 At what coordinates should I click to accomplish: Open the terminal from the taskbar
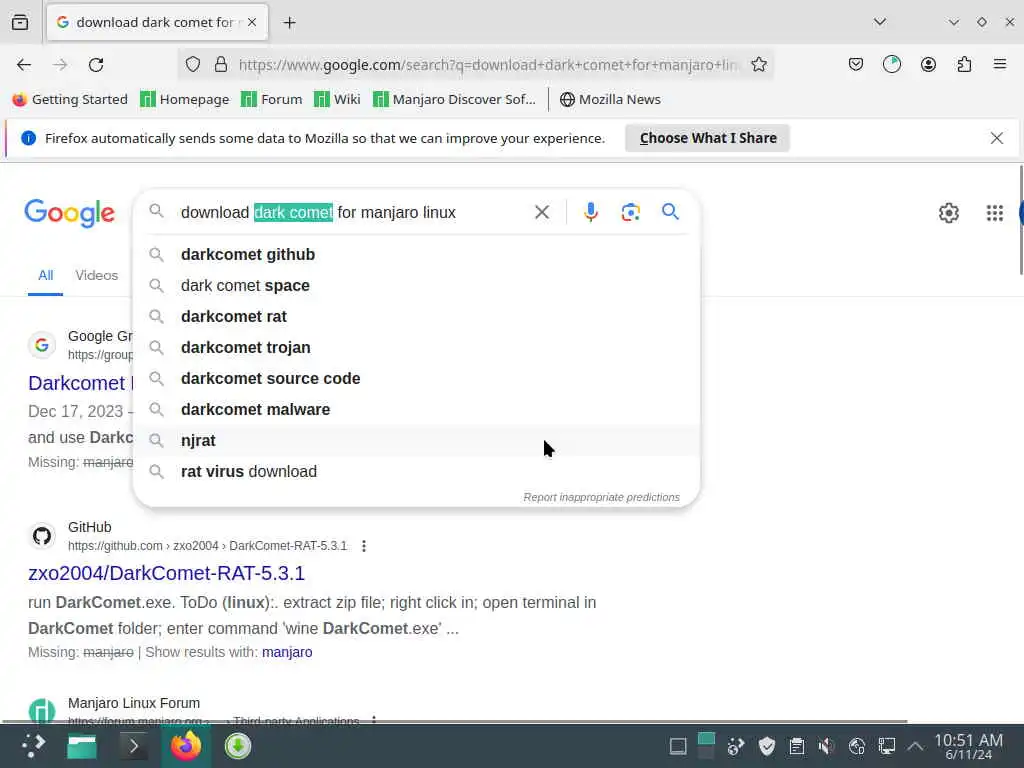pyautogui.click(x=134, y=746)
